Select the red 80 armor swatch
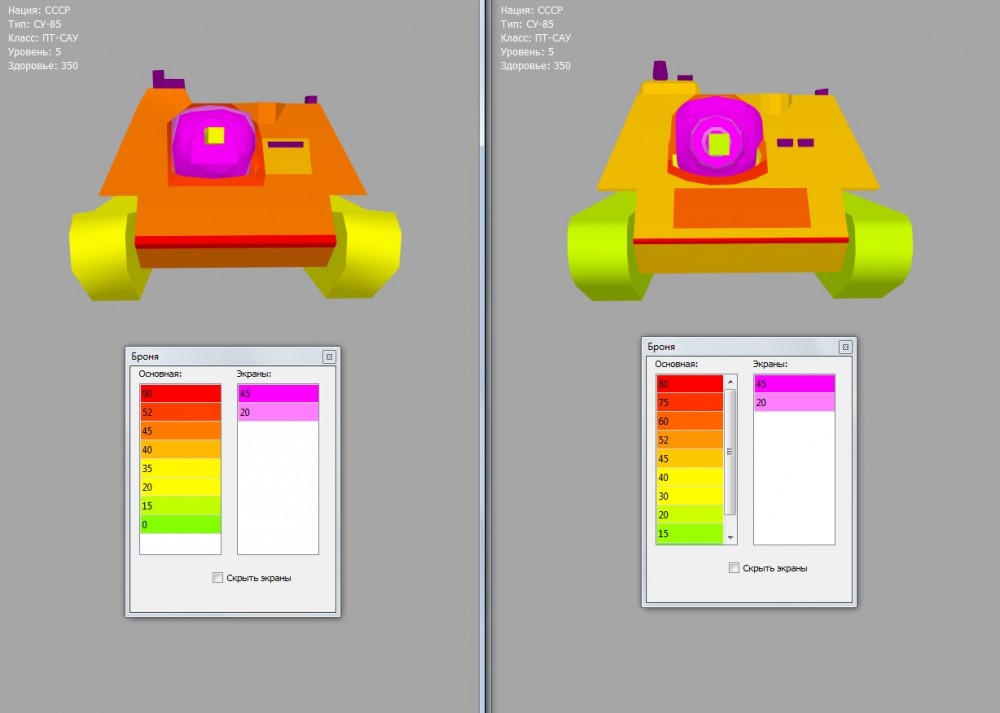This screenshot has height=713, width=1000. tap(689, 384)
